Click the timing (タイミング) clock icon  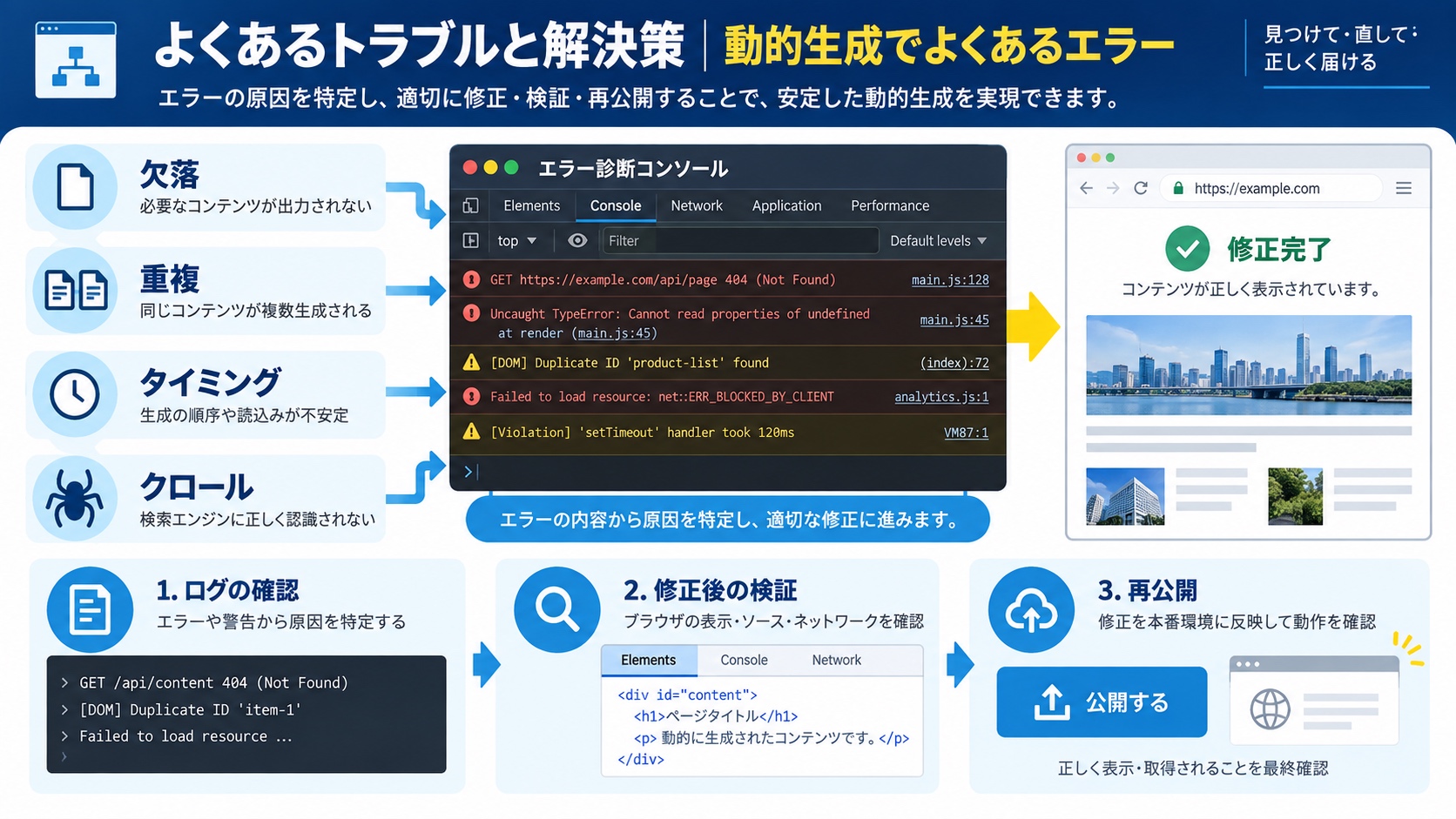(75, 394)
